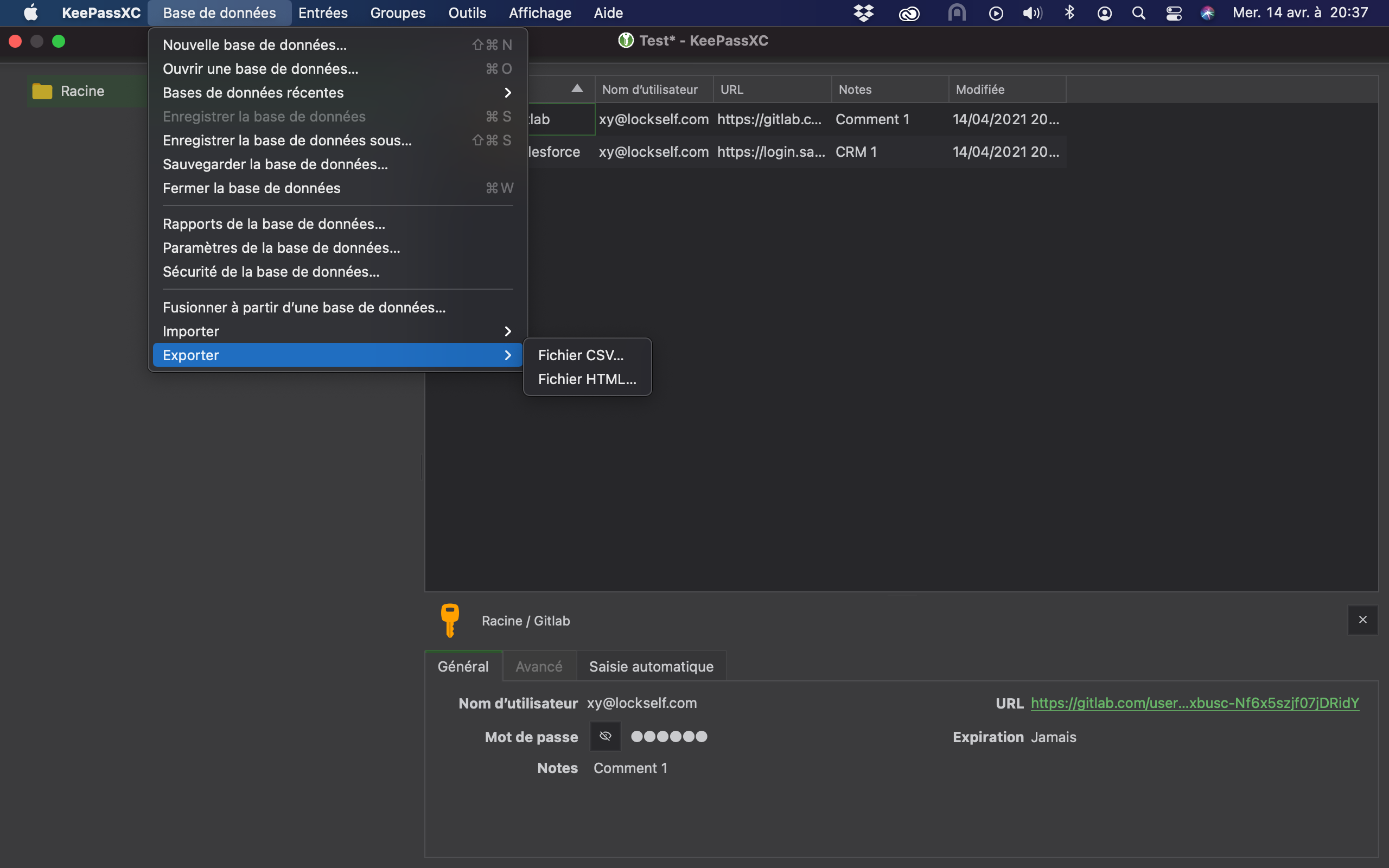
Task: Open the Outils menu
Action: 467,12
